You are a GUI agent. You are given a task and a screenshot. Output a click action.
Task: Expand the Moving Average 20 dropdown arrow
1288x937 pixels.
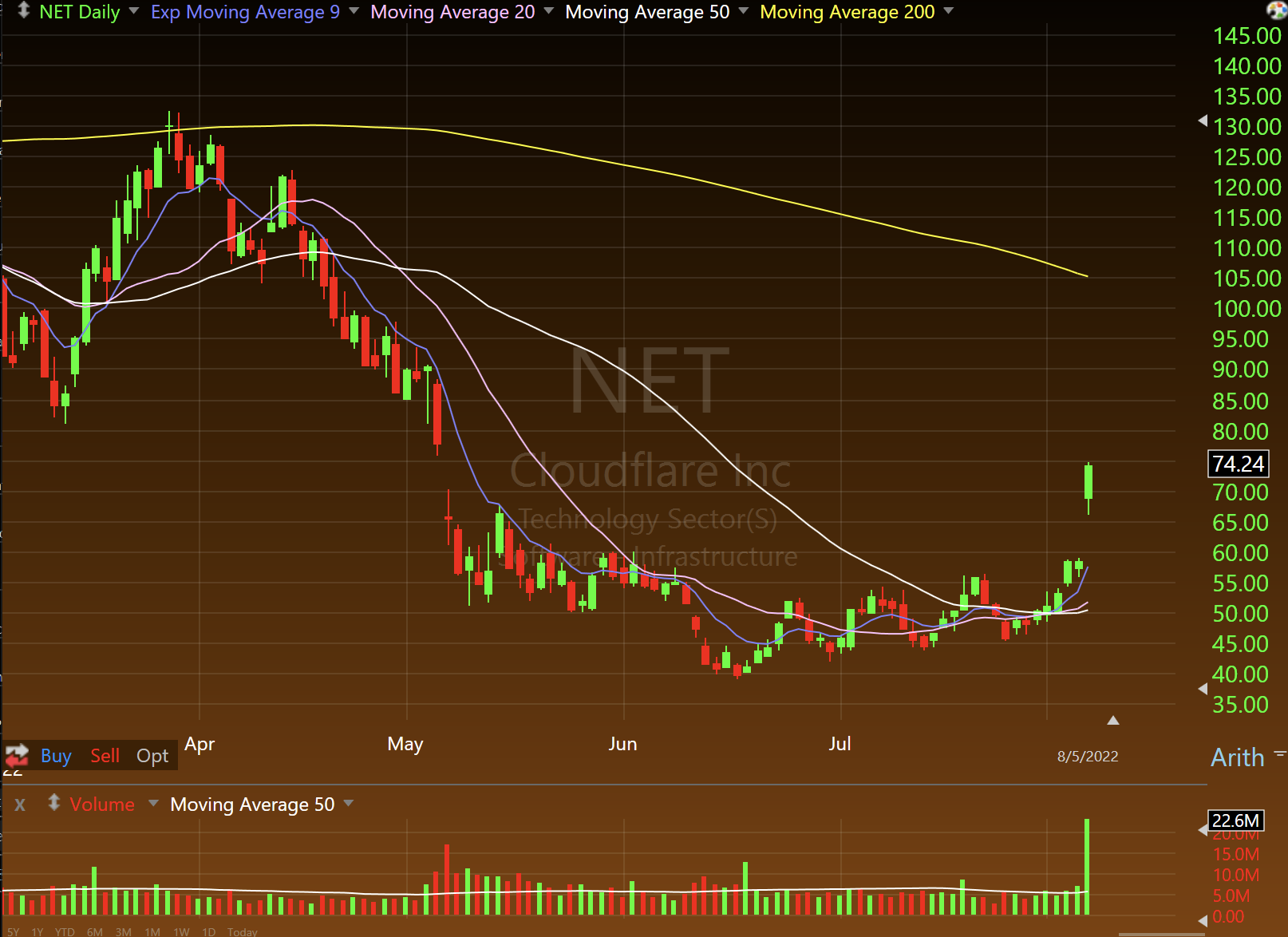point(548,11)
